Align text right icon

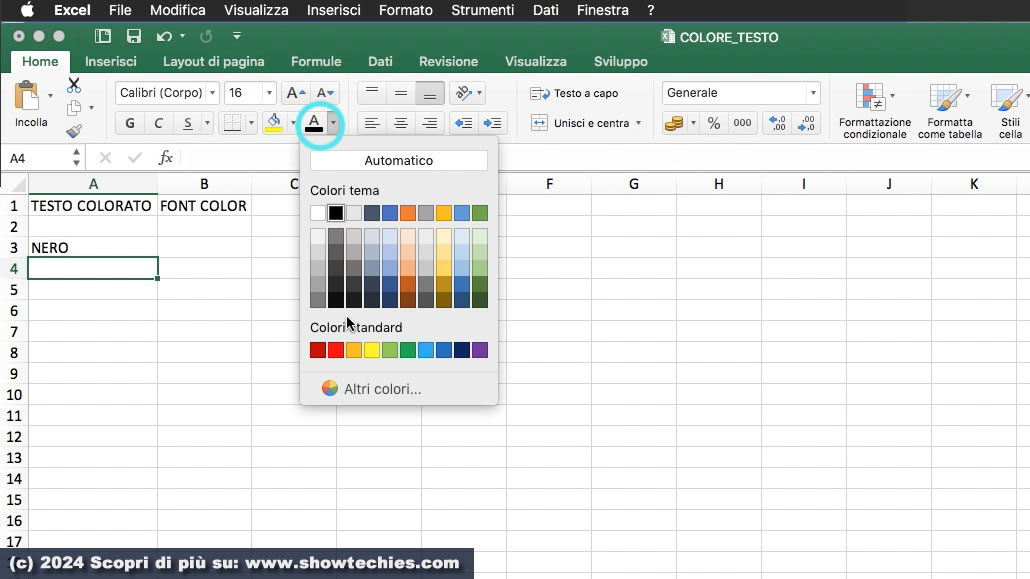(x=430, y=123)
